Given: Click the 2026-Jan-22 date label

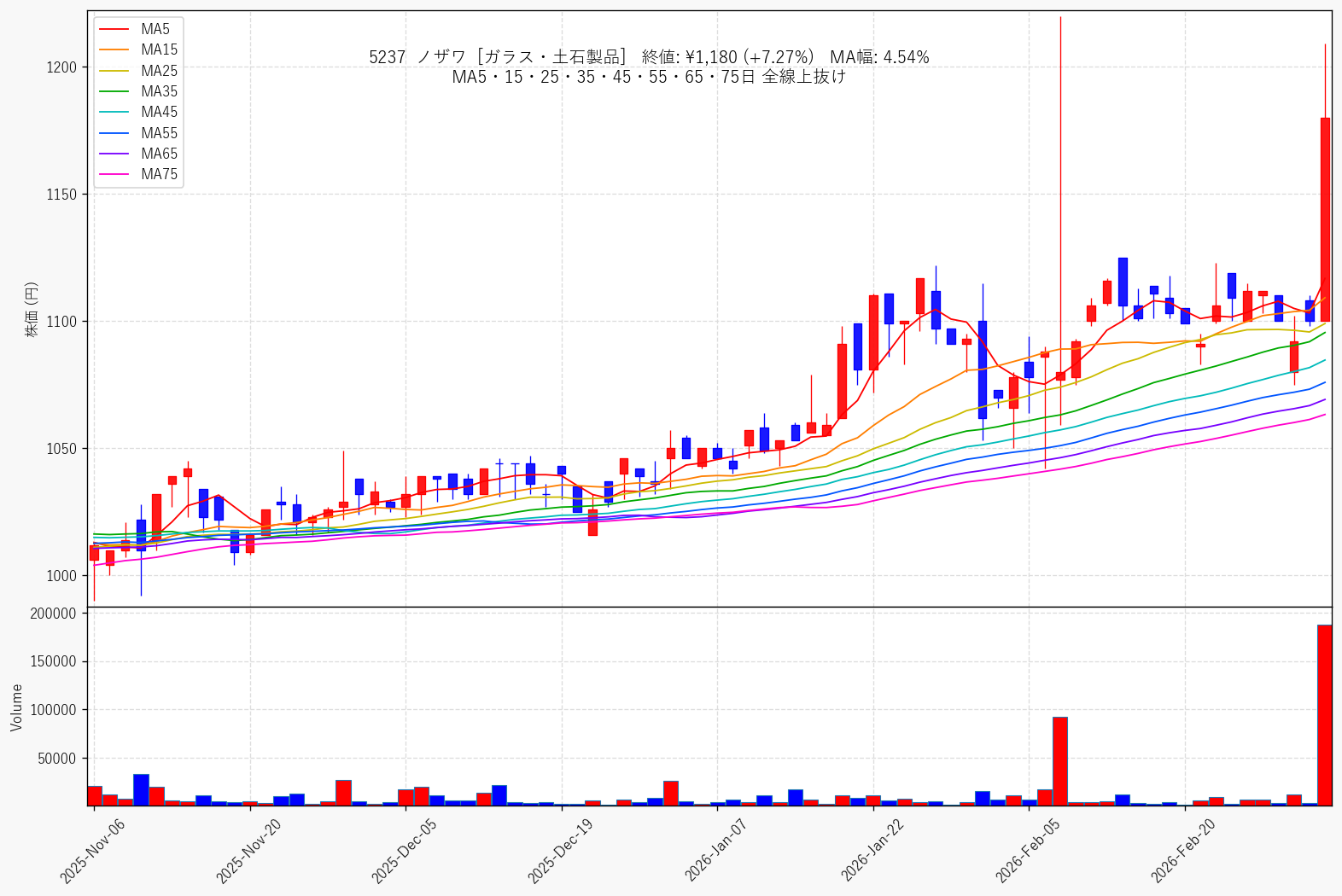Looking at the screenshot, I should point(873,850).
